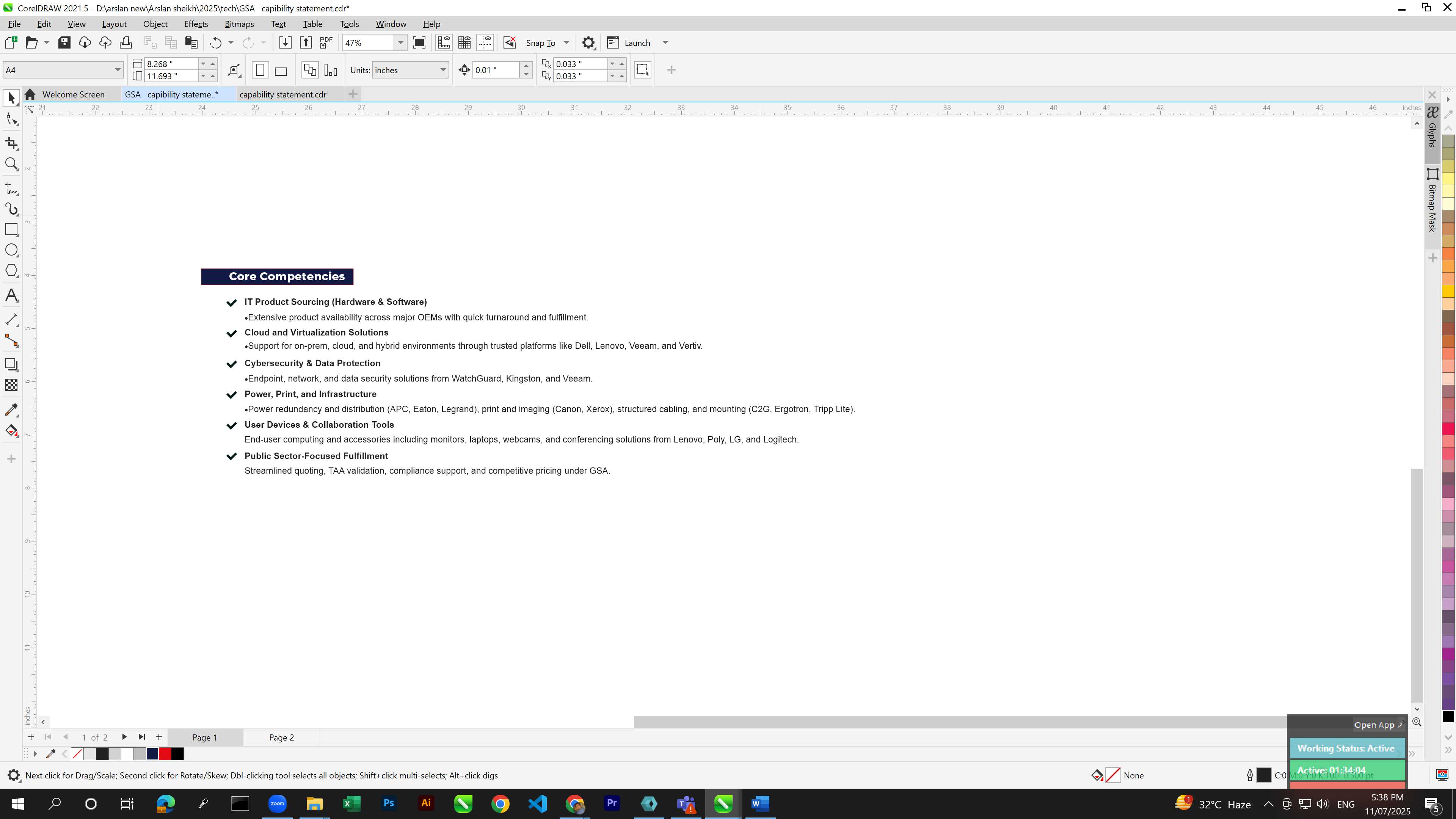Switch to capability statement.cdr tab
The image size is (1456, 819).
pyautogui.click(x=282, y=94)
